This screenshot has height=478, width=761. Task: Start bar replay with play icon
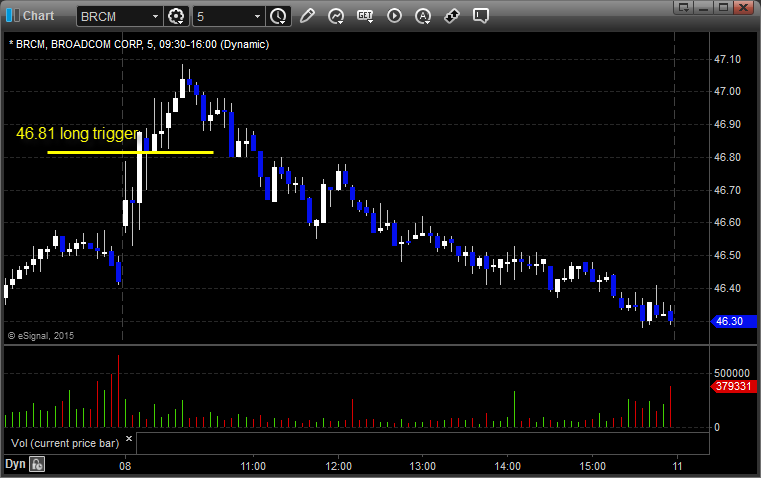coord(394,16)
